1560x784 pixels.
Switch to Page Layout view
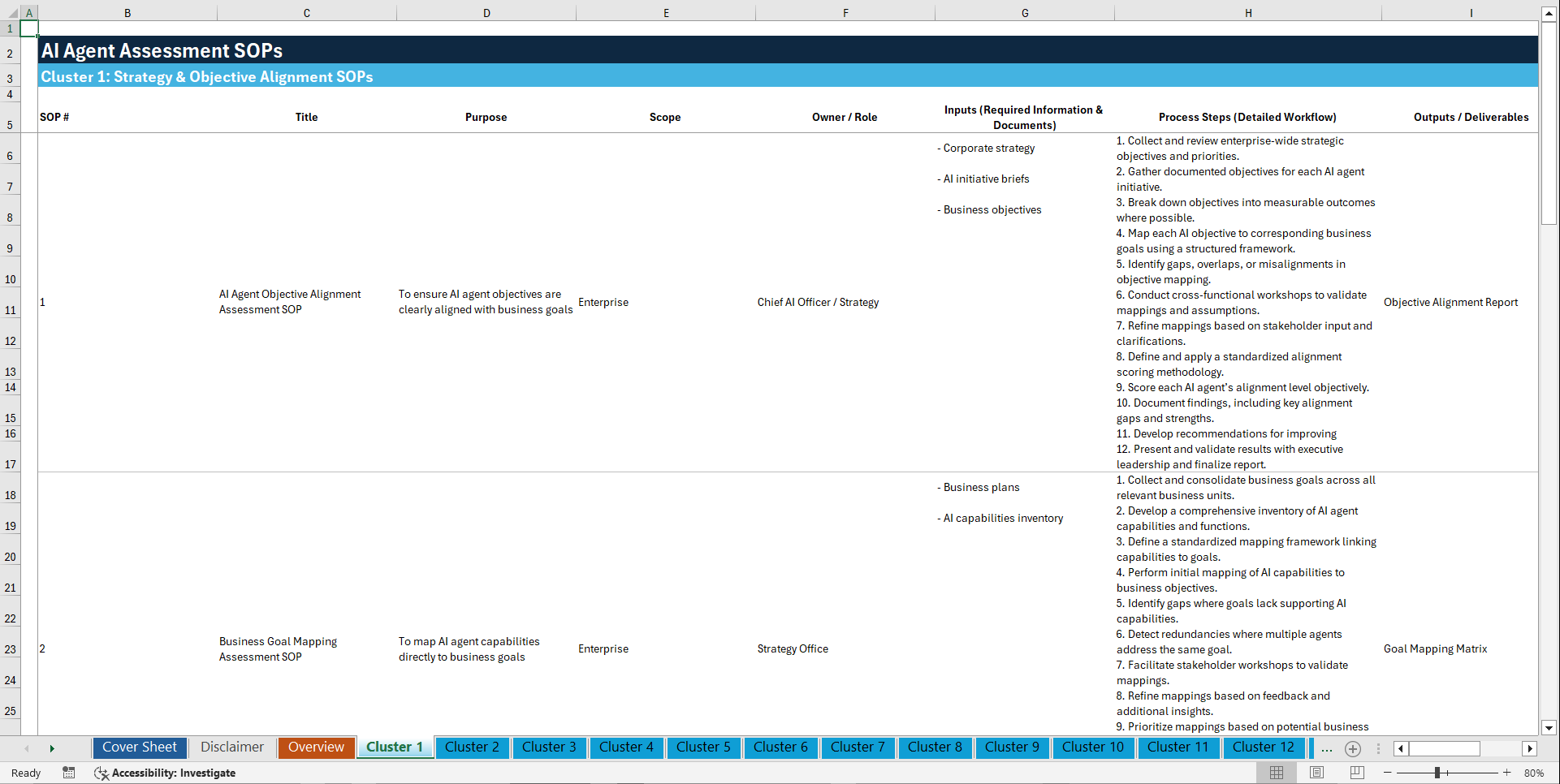tap(1316, 773)
